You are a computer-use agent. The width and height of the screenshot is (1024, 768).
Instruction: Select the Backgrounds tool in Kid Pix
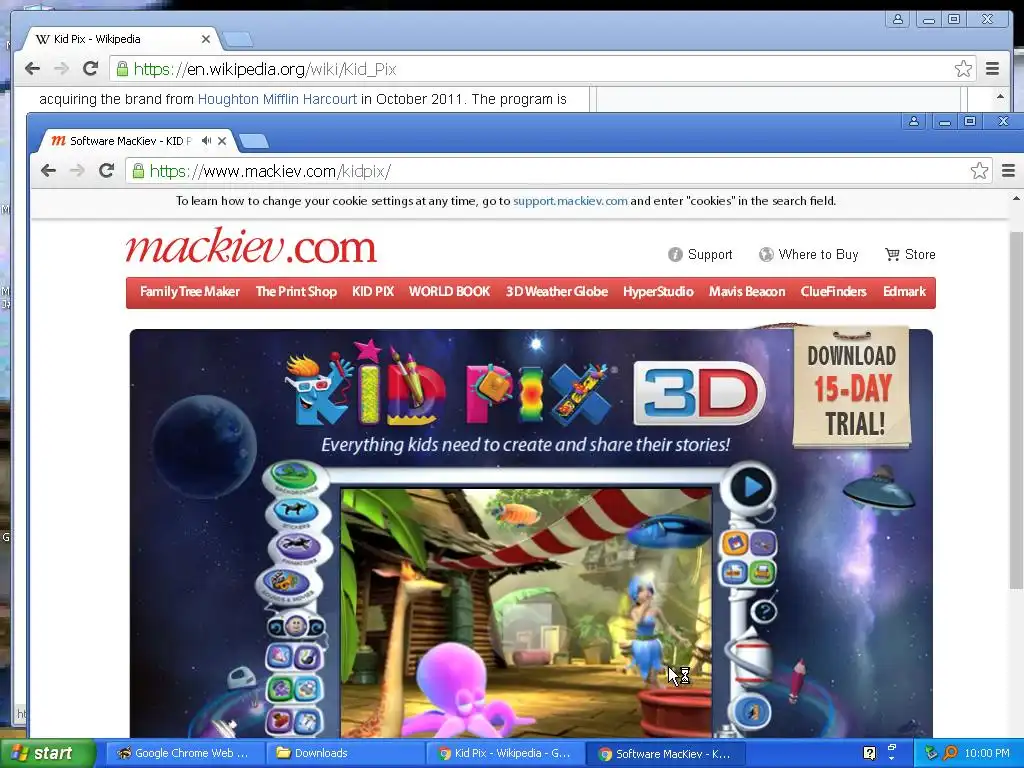pyautogui.click(x=293, y=477)
